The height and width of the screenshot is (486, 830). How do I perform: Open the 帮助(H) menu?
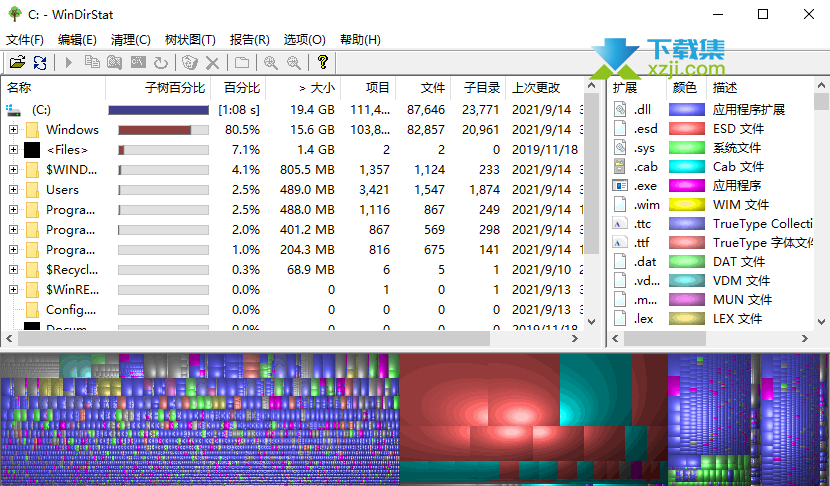coord(360,40)
